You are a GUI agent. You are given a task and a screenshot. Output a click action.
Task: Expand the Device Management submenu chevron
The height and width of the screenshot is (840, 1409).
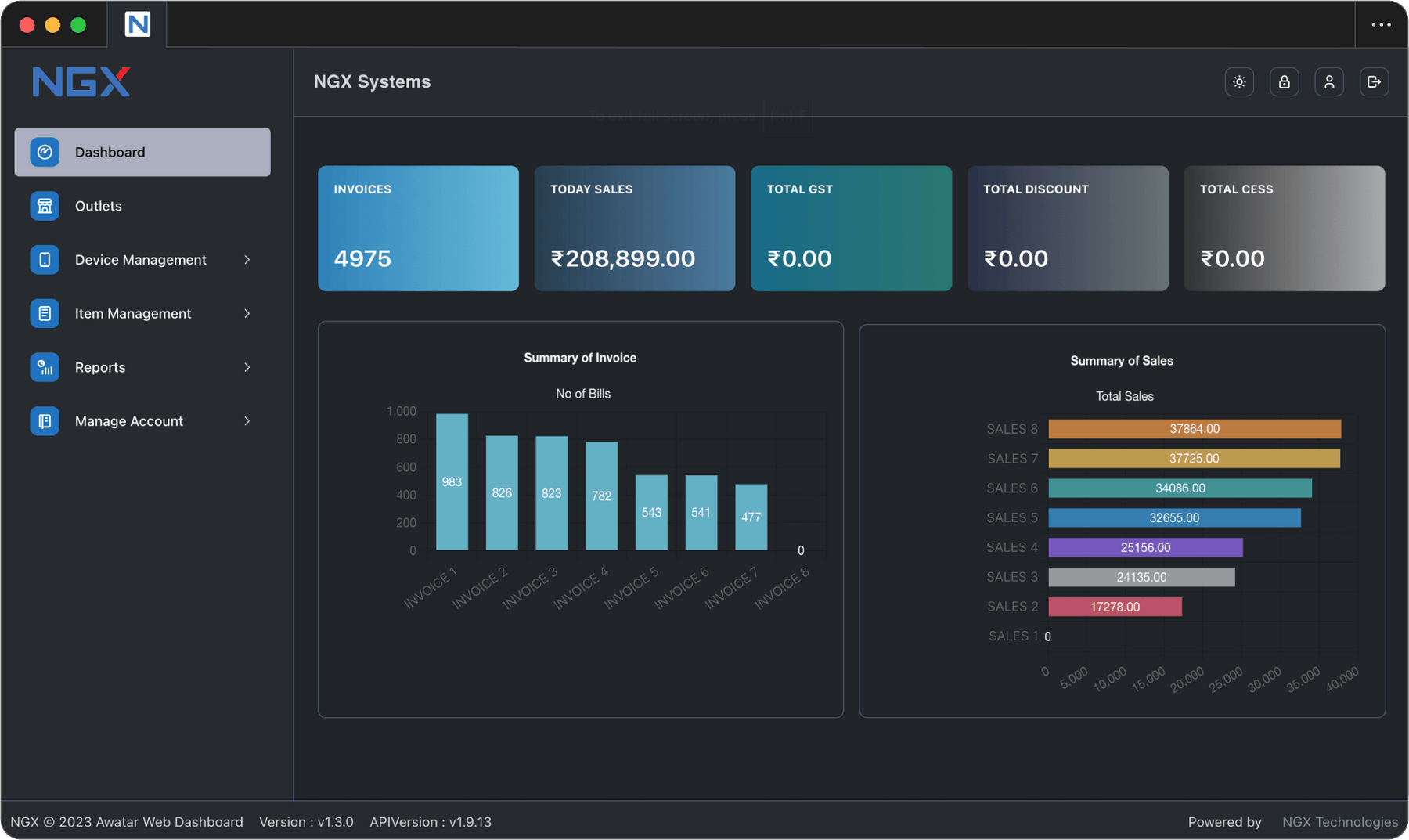click(x=247, y=260)
